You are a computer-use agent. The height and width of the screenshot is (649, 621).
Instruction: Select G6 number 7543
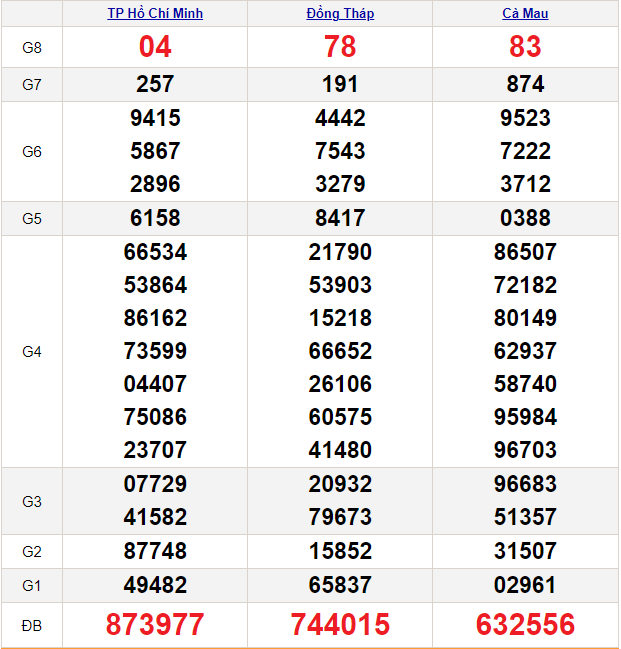[340, 151]
